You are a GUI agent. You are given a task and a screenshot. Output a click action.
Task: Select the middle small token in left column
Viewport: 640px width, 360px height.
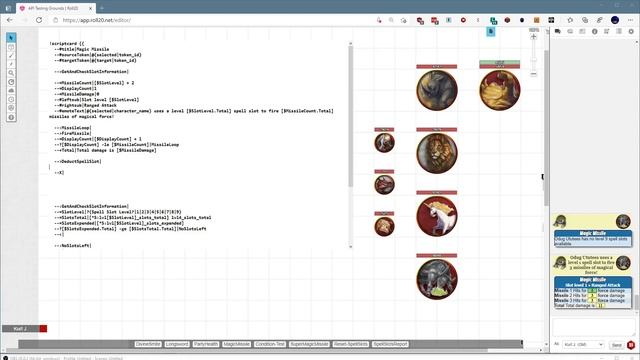(x=384, y=185)
